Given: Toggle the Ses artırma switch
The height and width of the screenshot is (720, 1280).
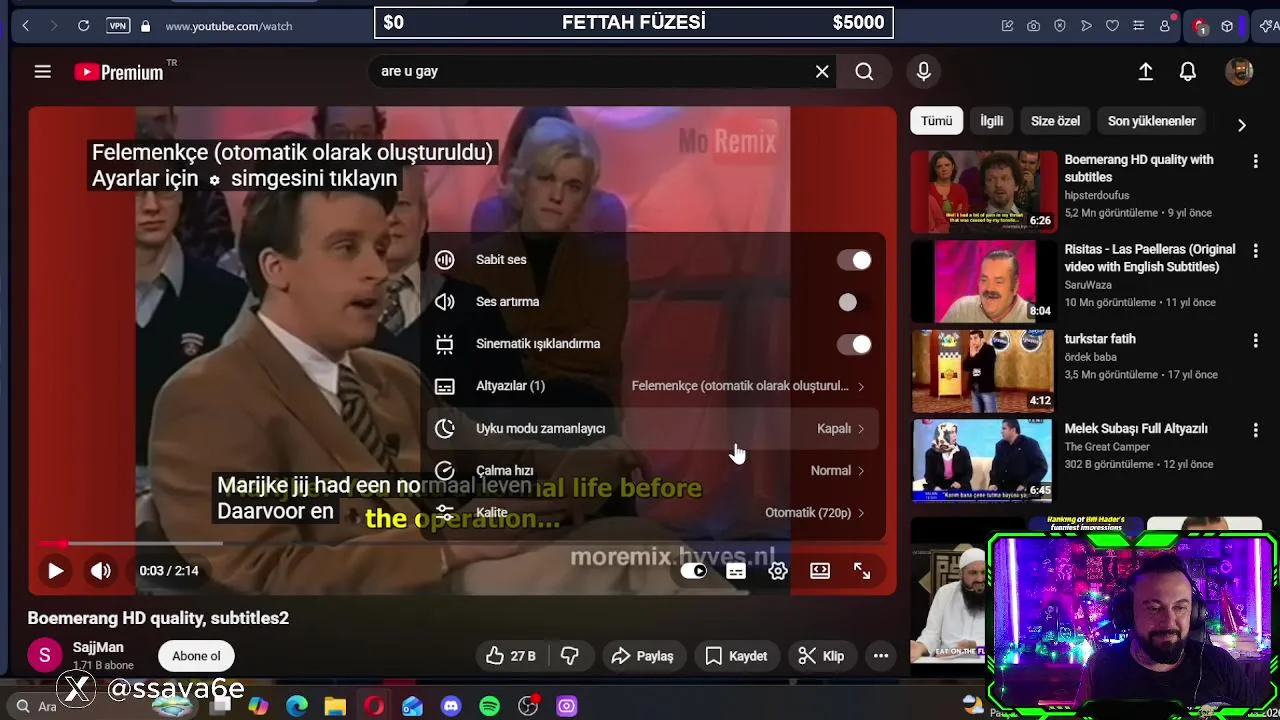Looking at the screenshot, I should [855, 302].
